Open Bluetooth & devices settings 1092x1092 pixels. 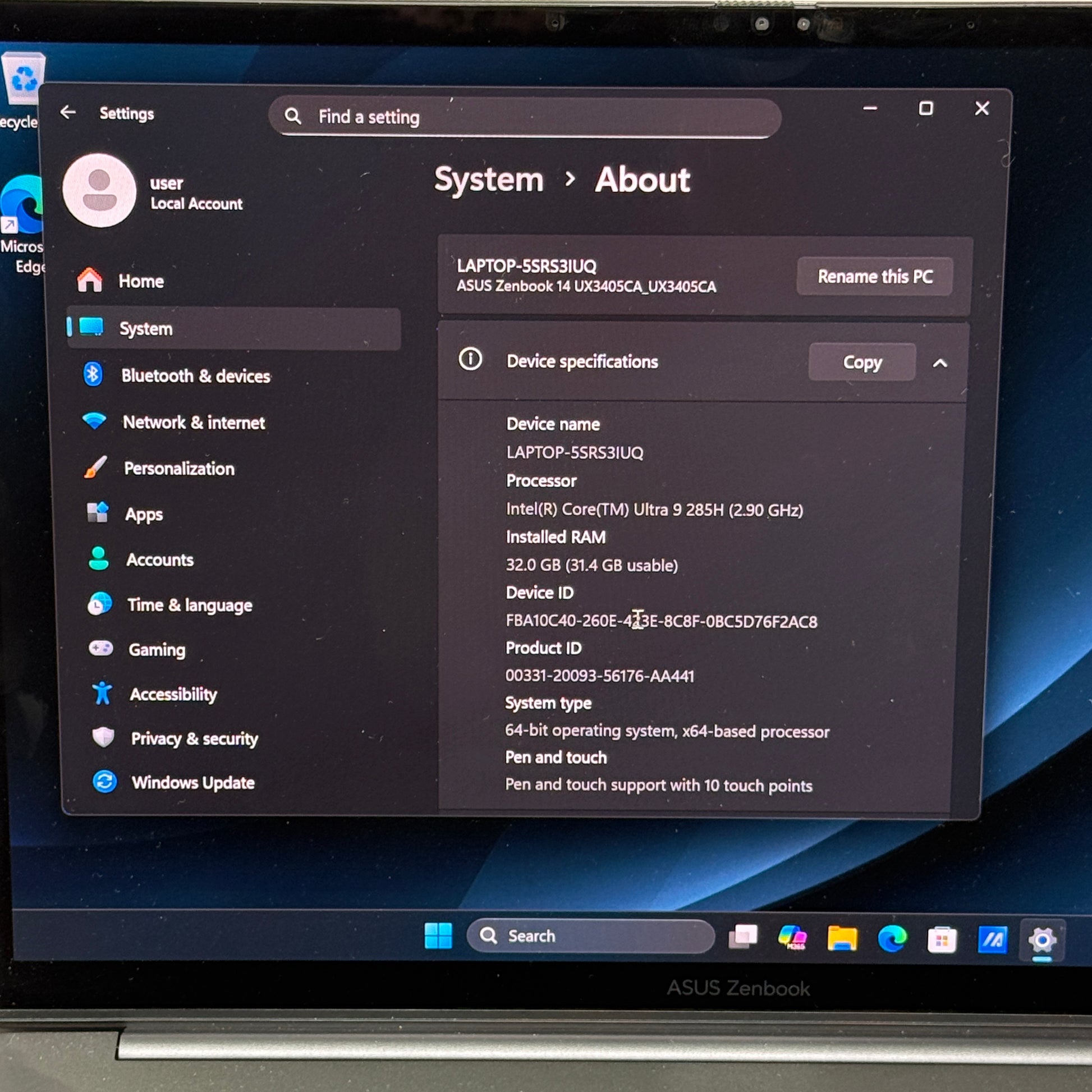pos(195,376)
